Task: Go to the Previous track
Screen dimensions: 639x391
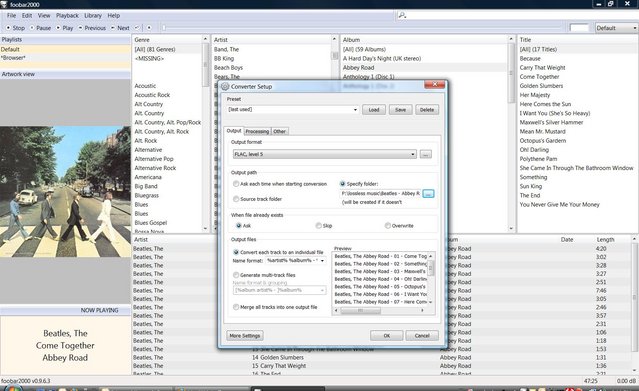Action: coord(92,28)
